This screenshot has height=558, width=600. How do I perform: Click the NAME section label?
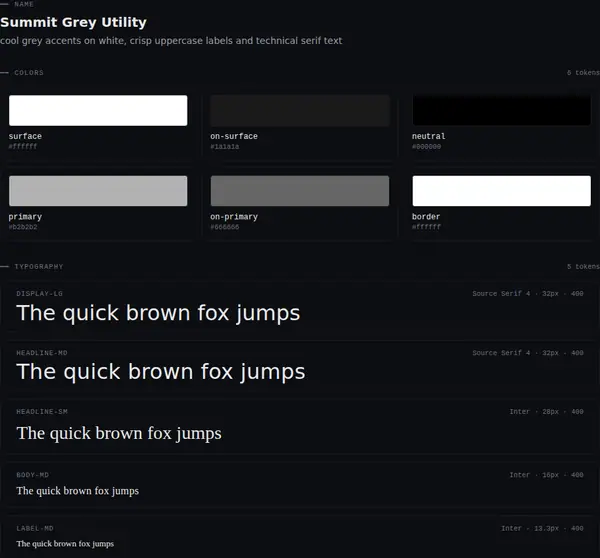pos(24,4)
